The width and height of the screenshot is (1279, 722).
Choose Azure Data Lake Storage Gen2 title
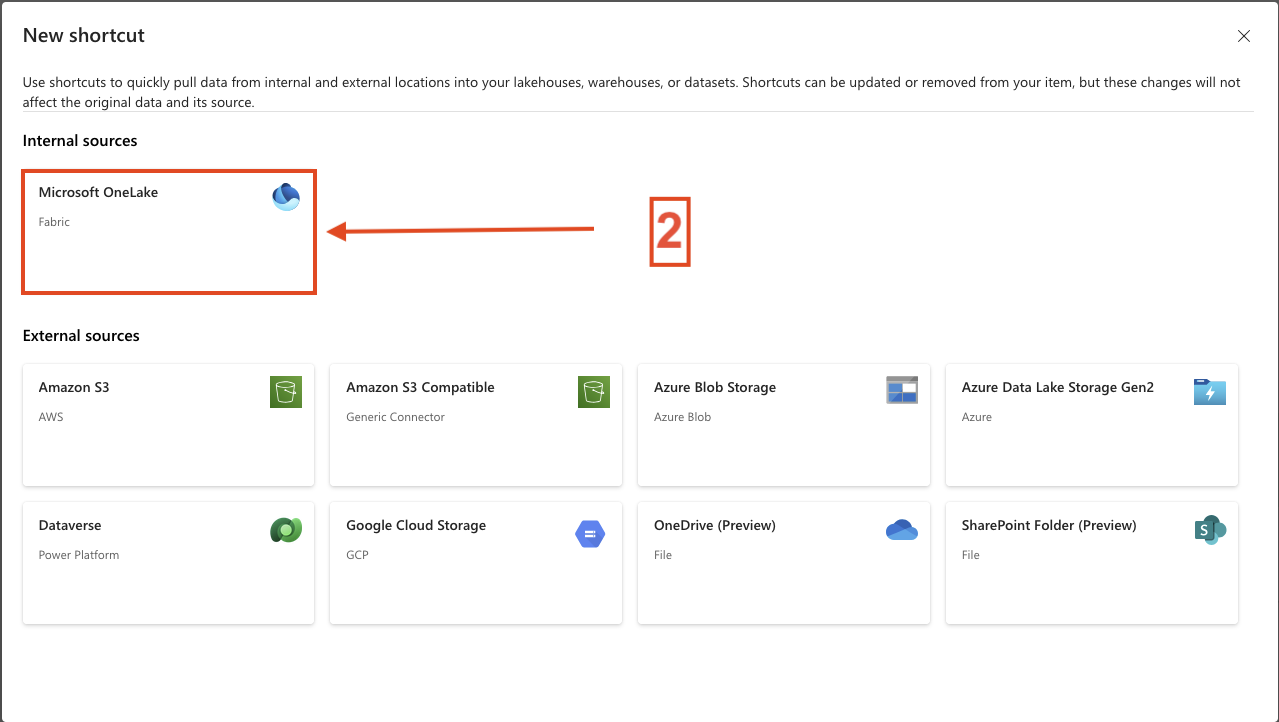[x=1058, y=387]
